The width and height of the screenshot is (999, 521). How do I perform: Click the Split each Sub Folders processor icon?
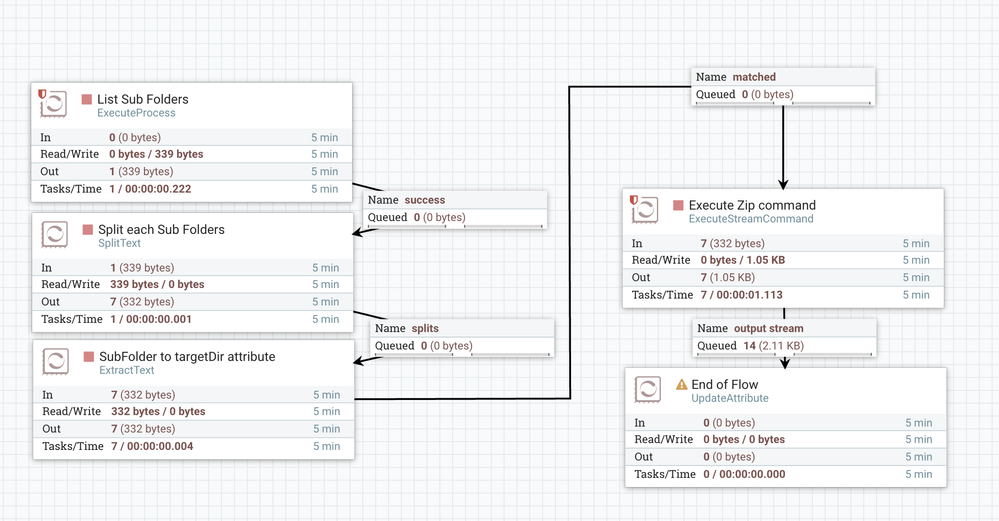tap(55, 235)
